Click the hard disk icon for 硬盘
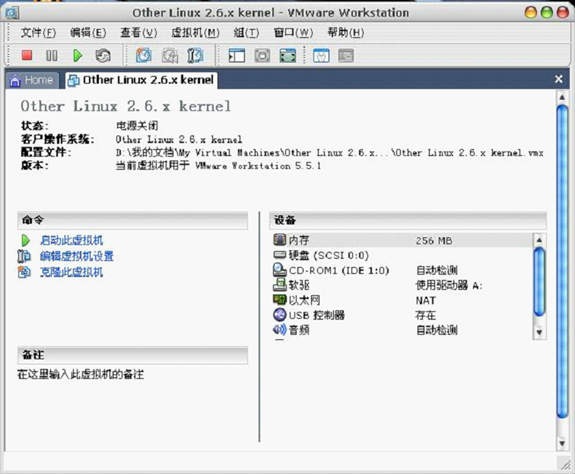 tap(279, 254)
